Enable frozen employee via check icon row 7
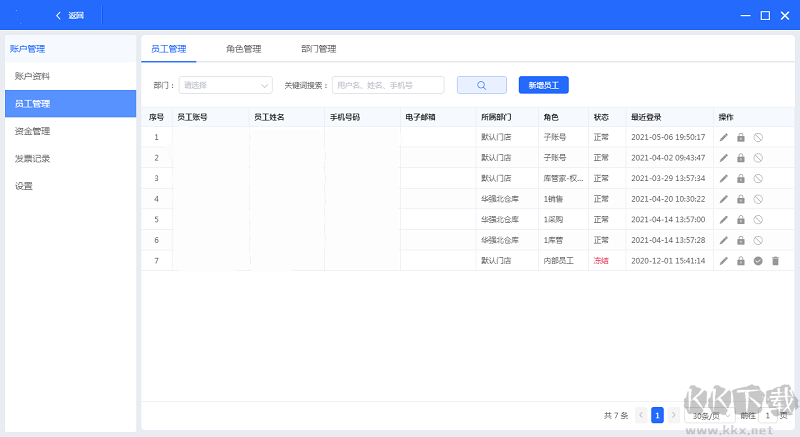Image resolution: width=800 pixels, height=437 pixels. coord(758,261)
